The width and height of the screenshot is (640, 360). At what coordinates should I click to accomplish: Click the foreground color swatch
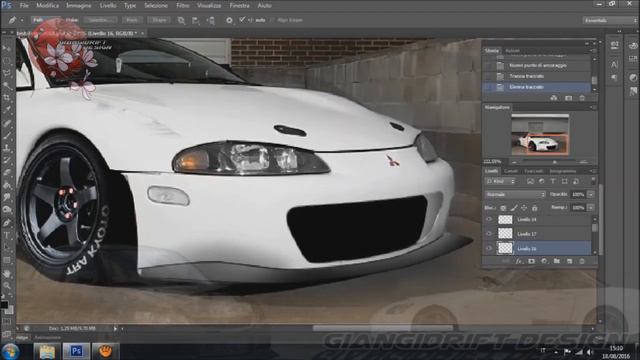coord(4,305)
